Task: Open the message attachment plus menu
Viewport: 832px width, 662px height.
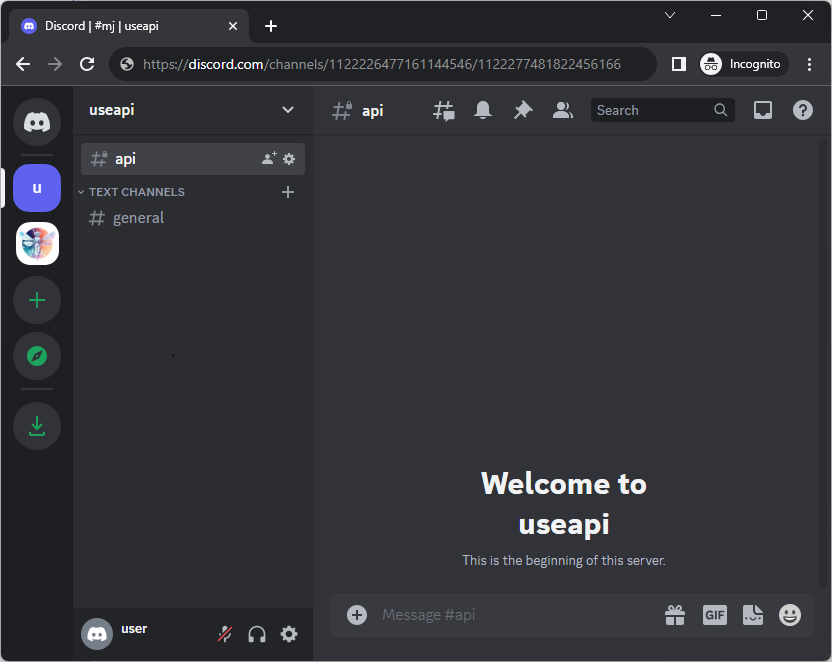Action: tap(357, 615)
